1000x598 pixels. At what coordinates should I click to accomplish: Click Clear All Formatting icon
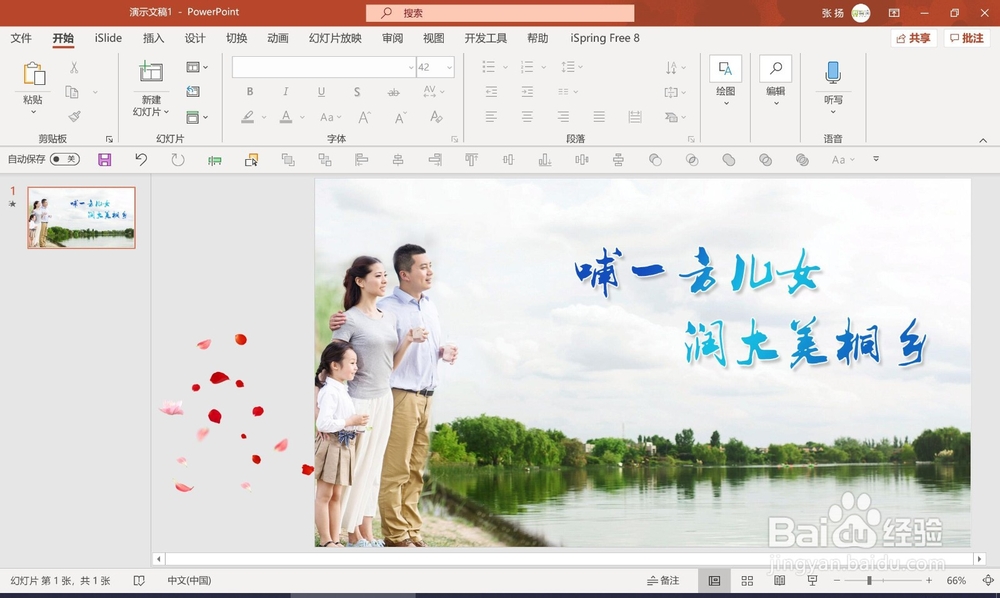436,117
